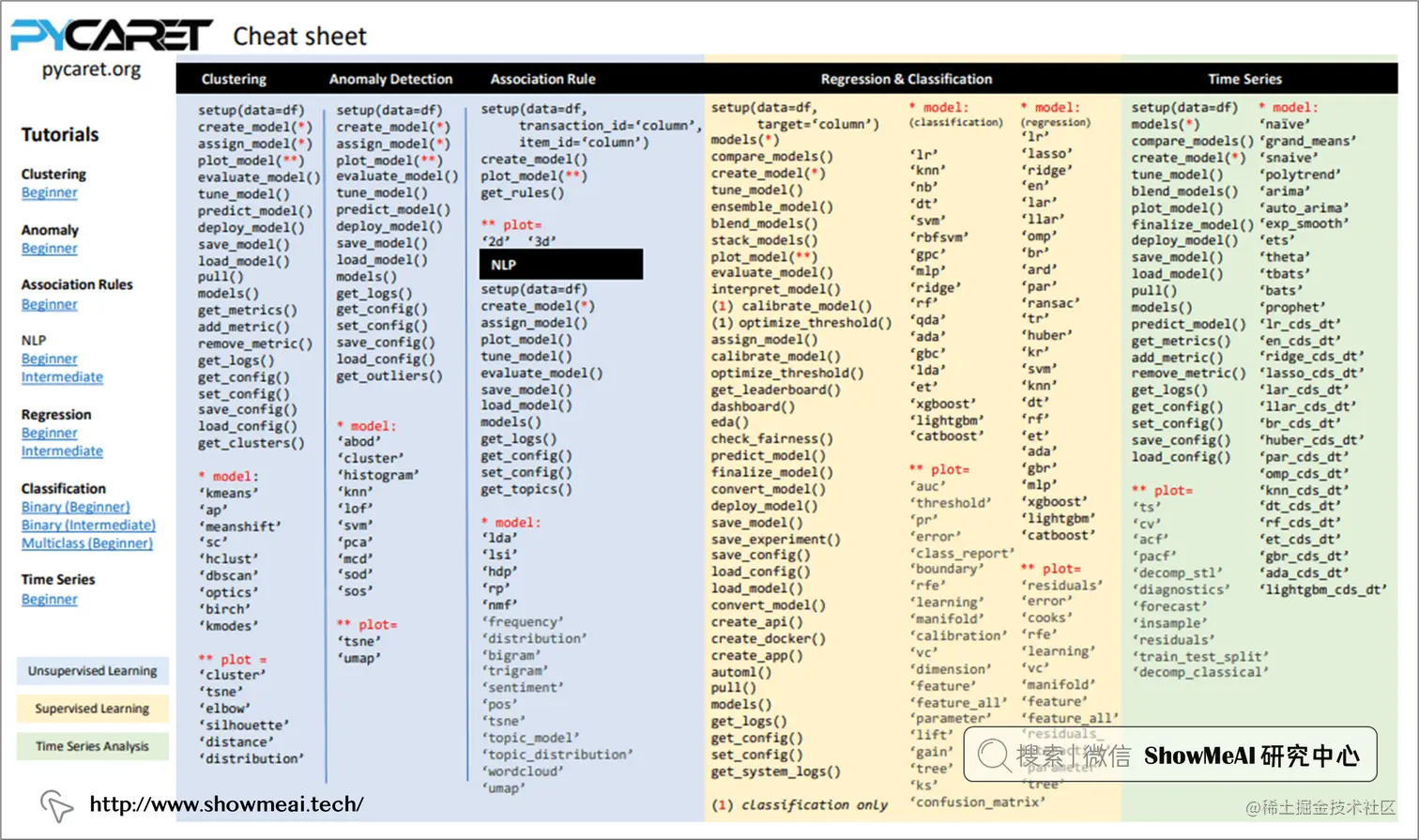Viewport: 1419px width, 840px height.
Task: Open the Multiclass (Beginner) tutorial
Action: pos(86,543)
